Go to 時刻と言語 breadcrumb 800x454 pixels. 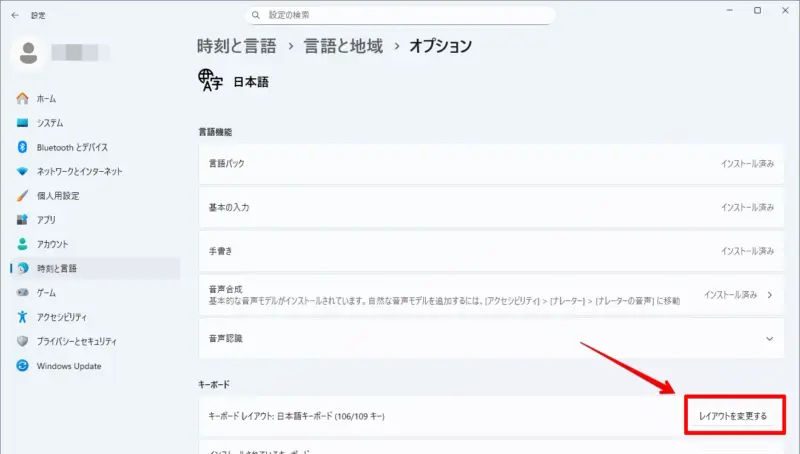tap(238, 46)
